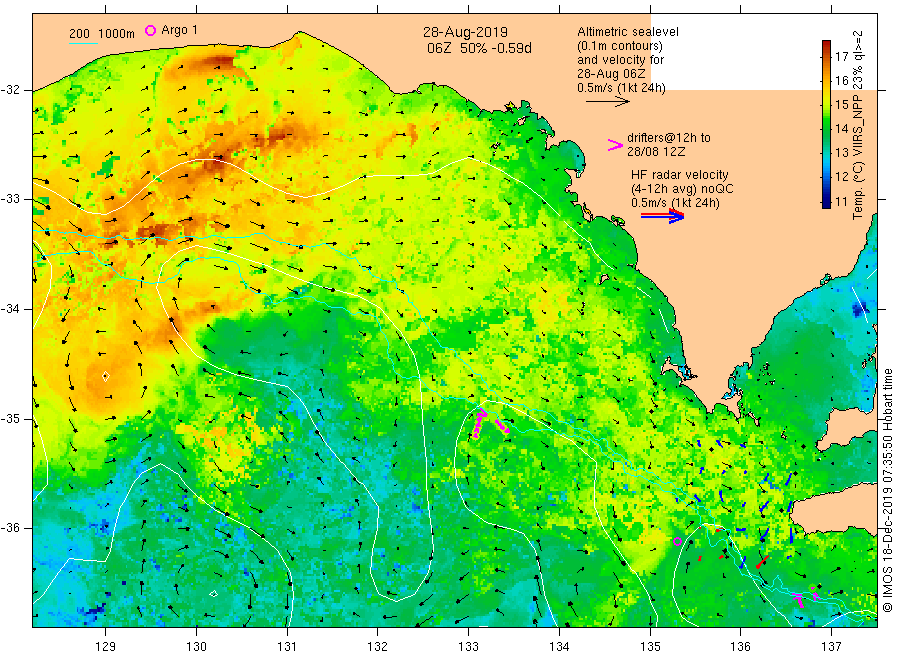The height and width of the screenshot is (660, 900).
Task: Click the '1000m' isobath legend label
Action: point(117,34)
